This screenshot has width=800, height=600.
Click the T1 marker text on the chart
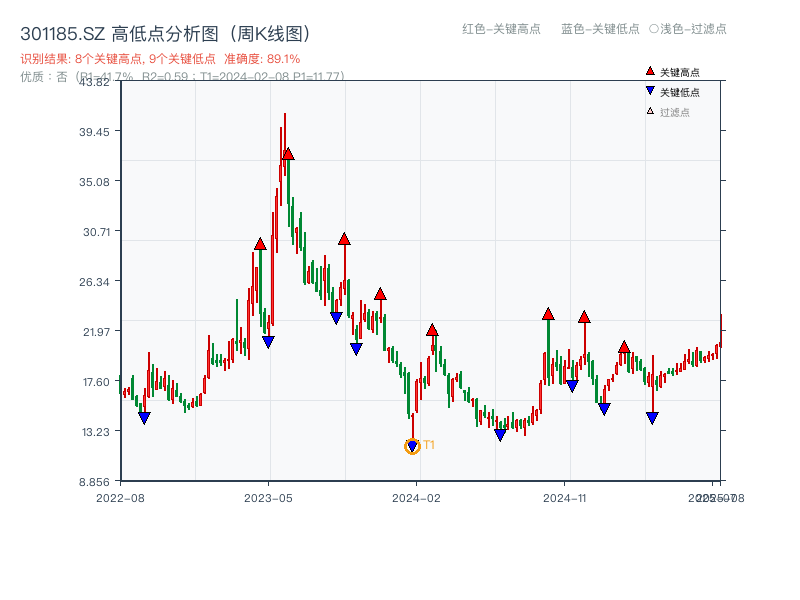[429, 443]
